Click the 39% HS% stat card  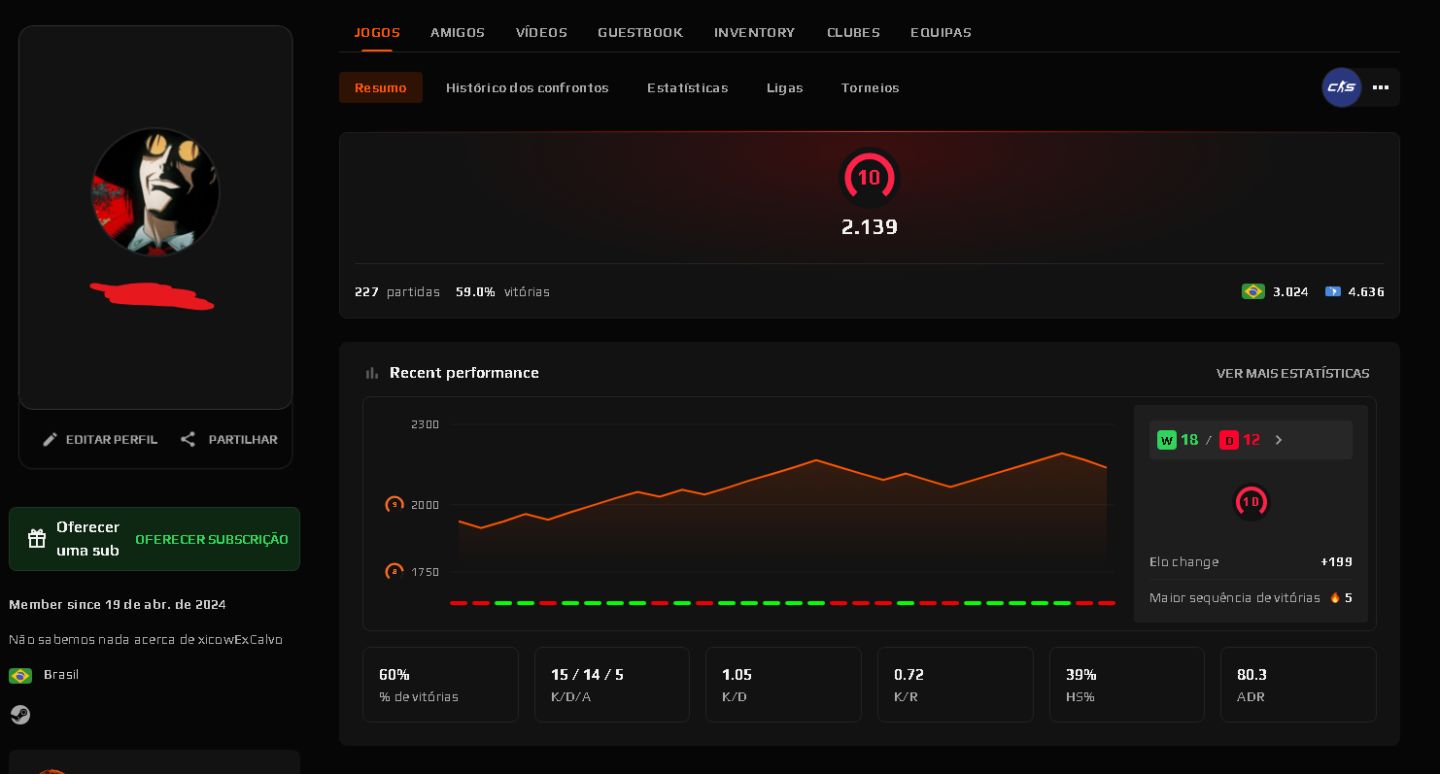click(1127, 684)
